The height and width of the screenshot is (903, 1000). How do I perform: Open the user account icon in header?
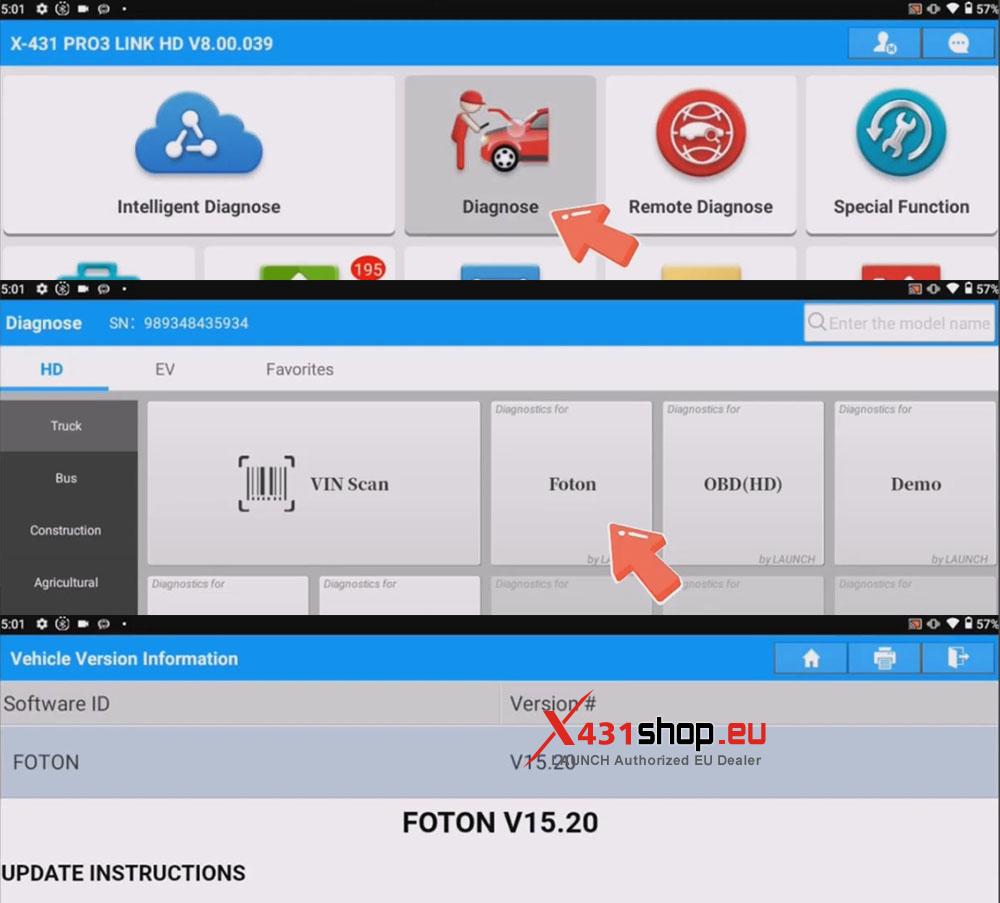pyautogui.click(x=884, y=43)
